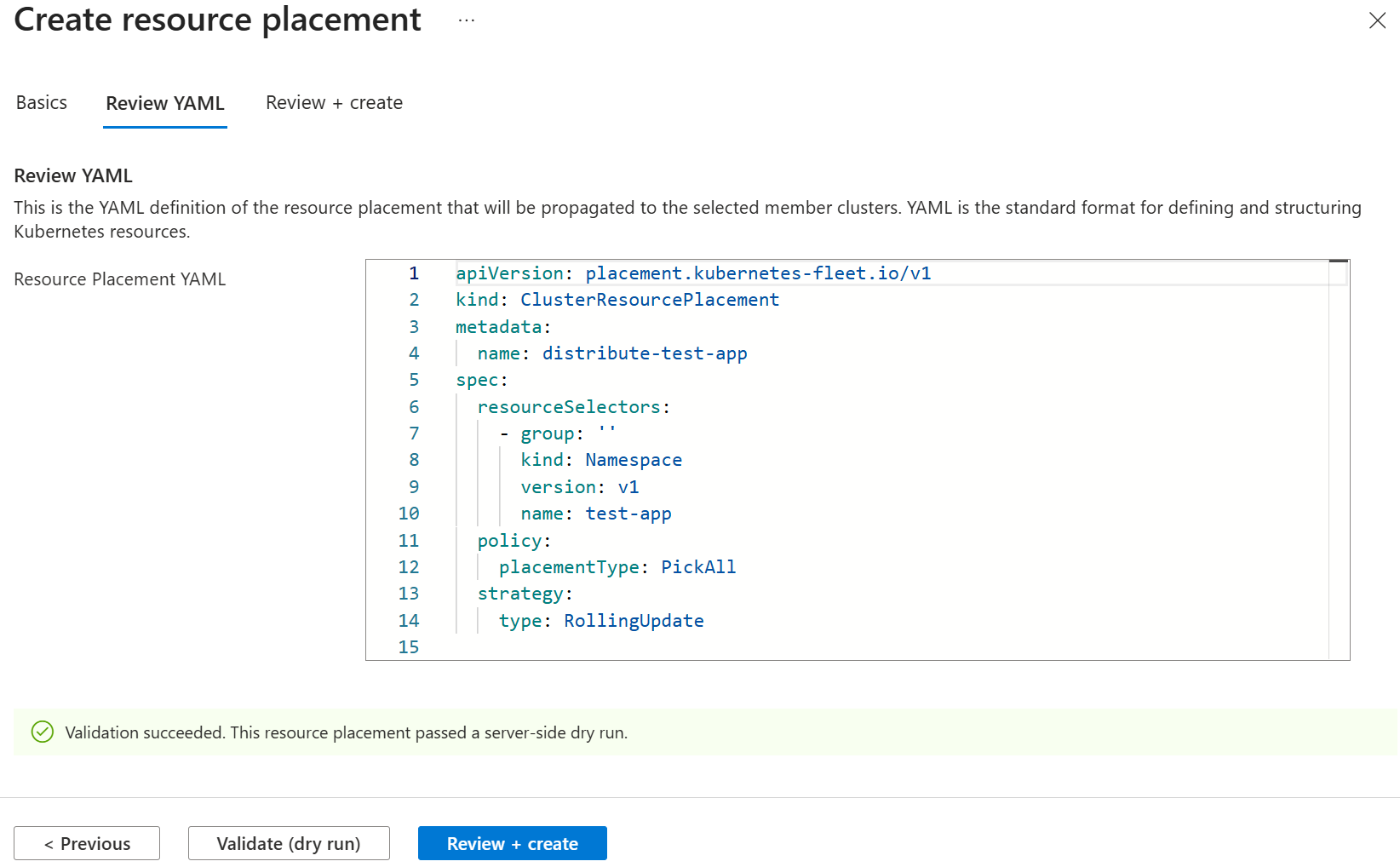Run Validate (dry run)
This screenshot has width=1400, height=867.
(x=289, y=843)
